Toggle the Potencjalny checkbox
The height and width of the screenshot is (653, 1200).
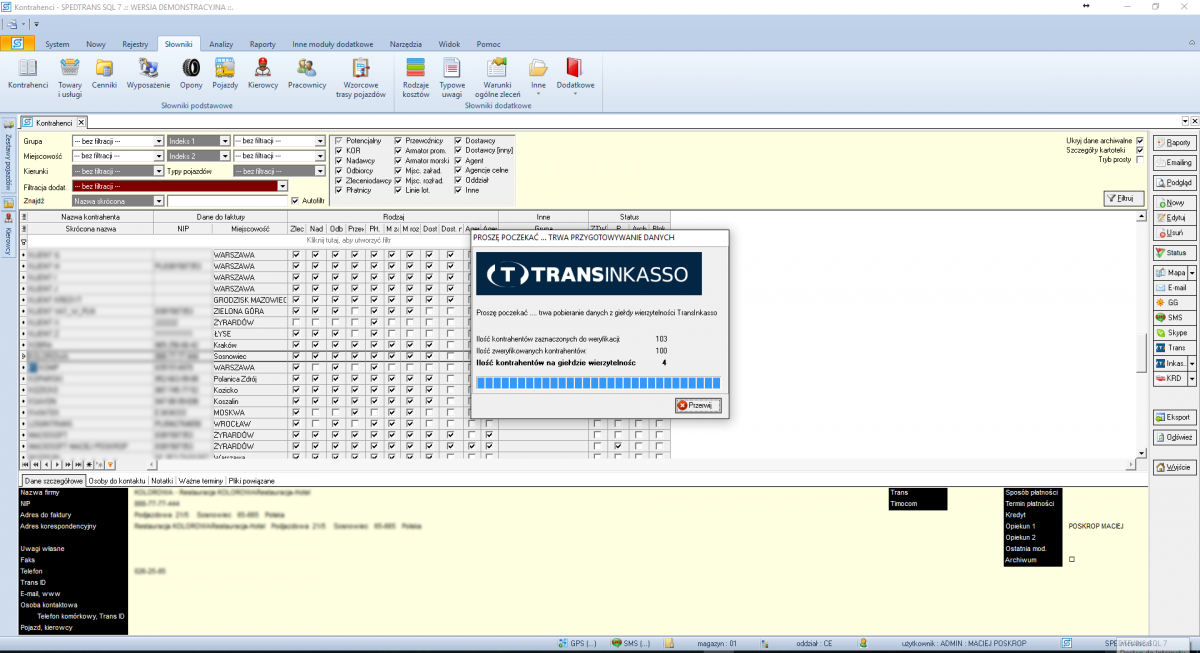(x=339, y=141)
